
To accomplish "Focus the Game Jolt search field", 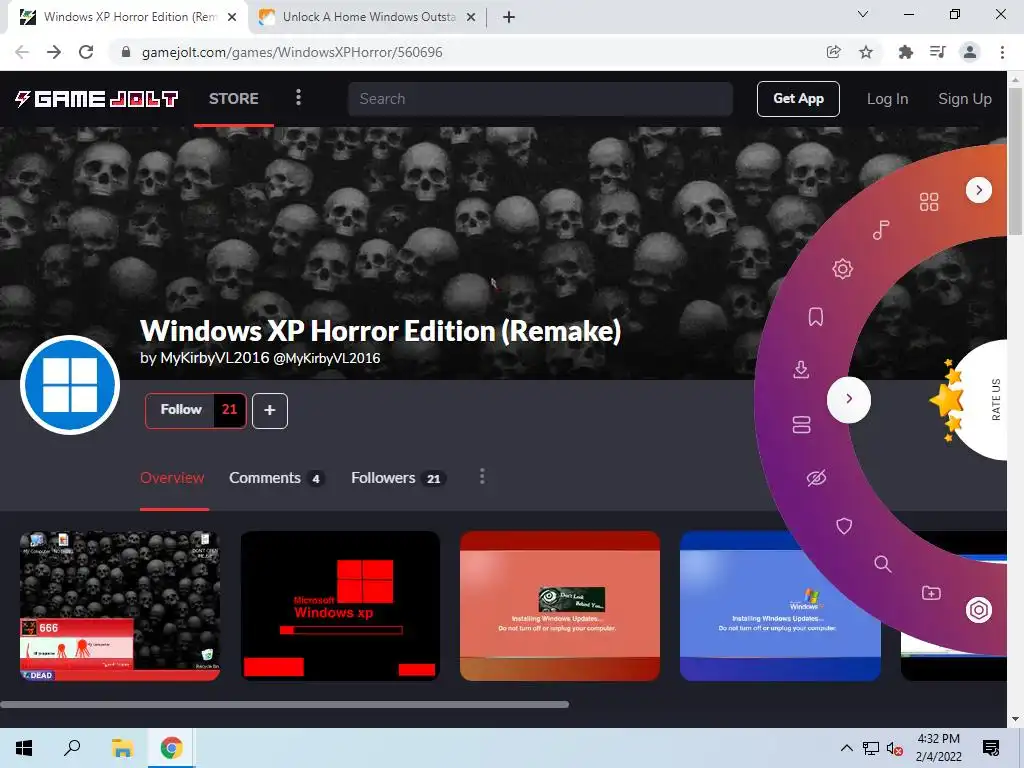I will 540,99.
